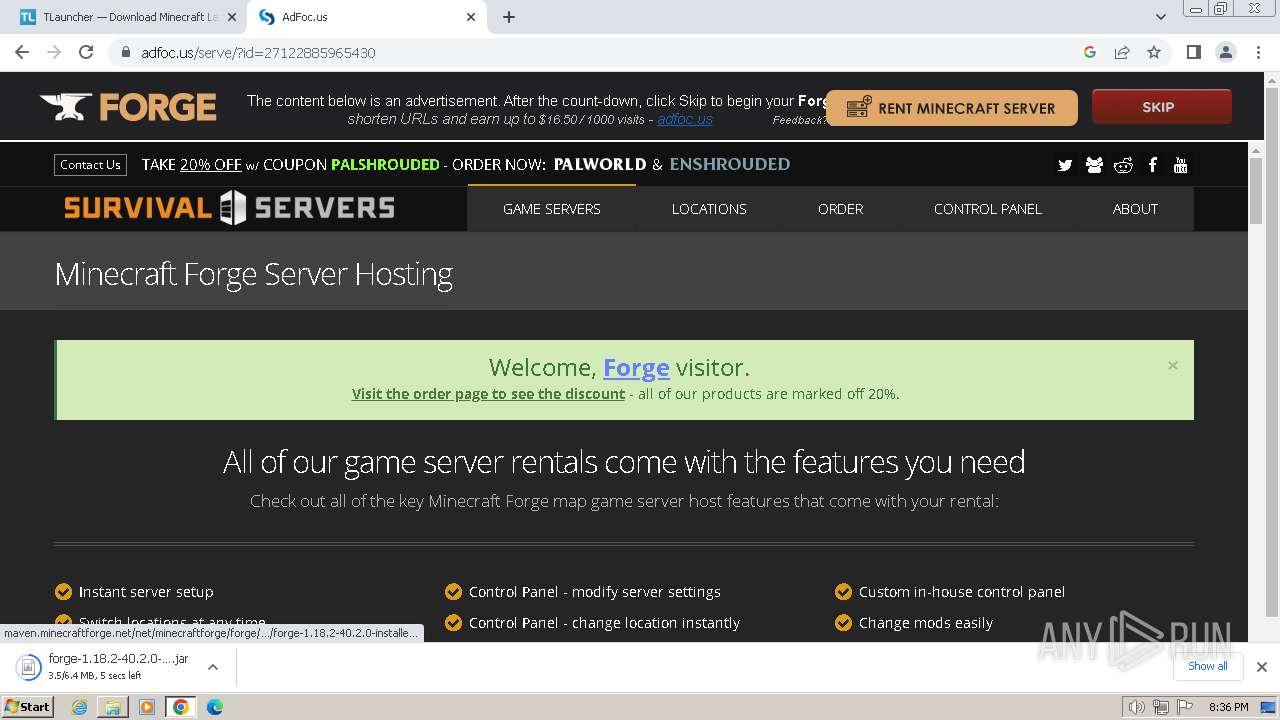The image size is (1280, 720).
Task: Click the browser forward arrow
Action: (x=54, y=52)
